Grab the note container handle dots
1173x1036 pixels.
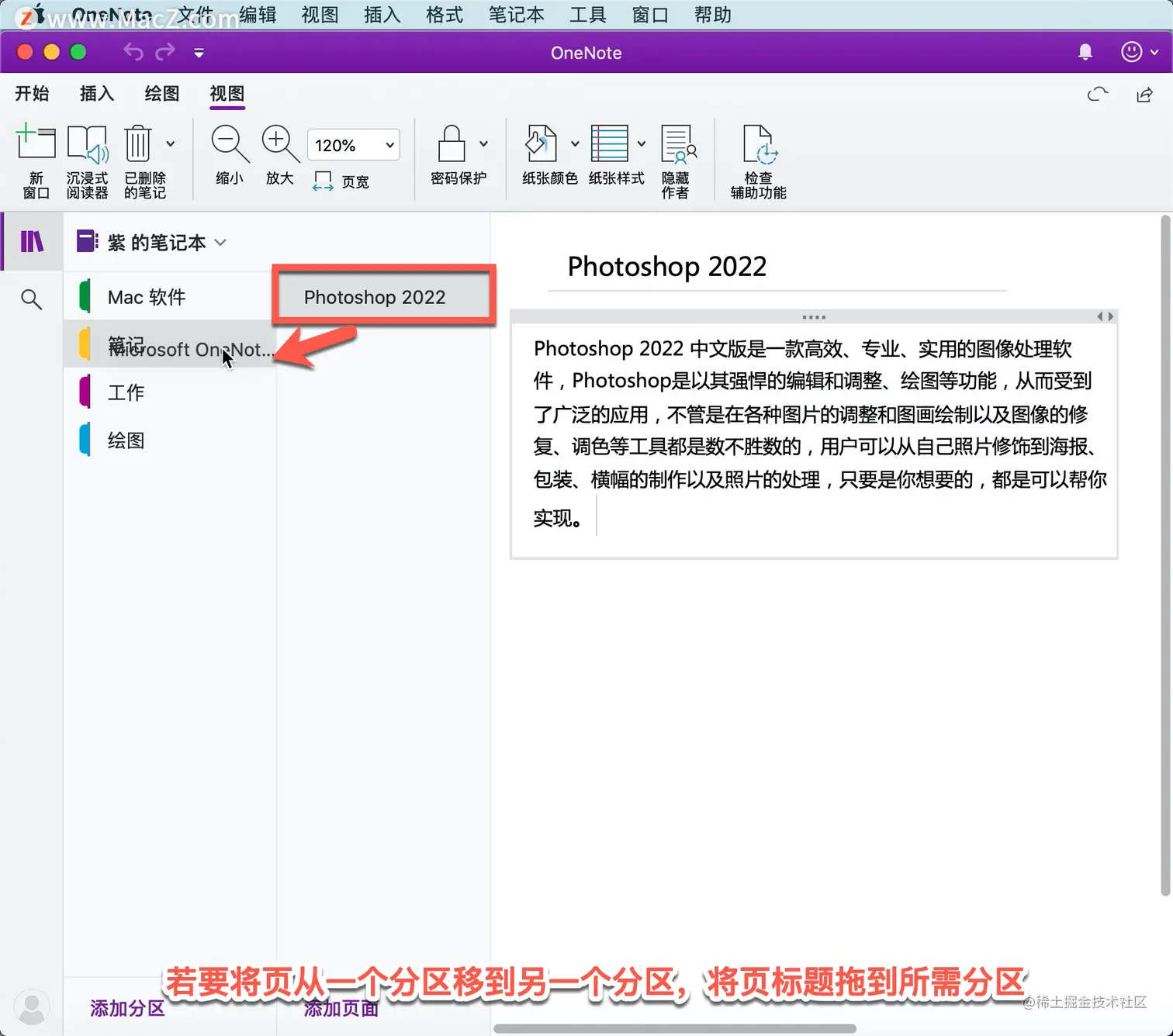[x=814, y=317]
